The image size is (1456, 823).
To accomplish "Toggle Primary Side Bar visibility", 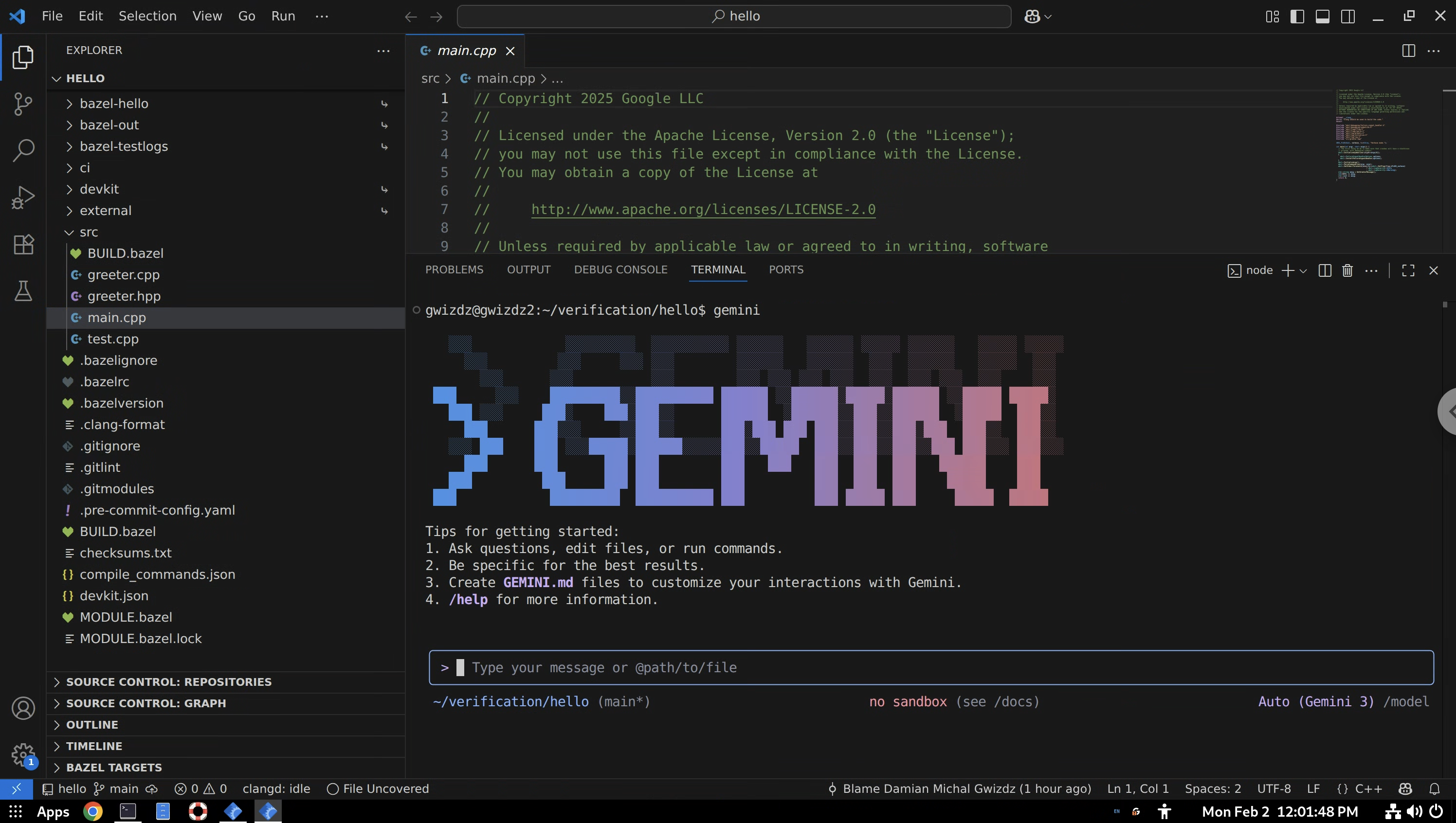I will pos(1297,17).
